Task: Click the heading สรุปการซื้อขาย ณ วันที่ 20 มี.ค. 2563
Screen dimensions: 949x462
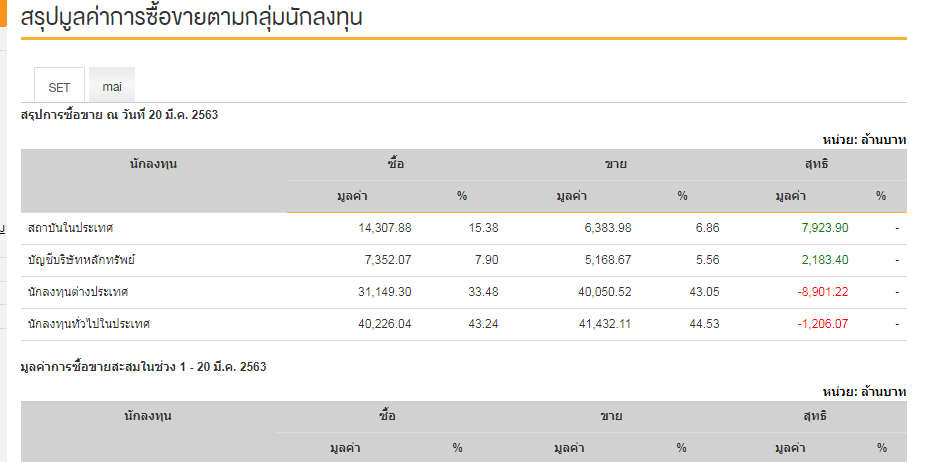Action: pos(120,115)
